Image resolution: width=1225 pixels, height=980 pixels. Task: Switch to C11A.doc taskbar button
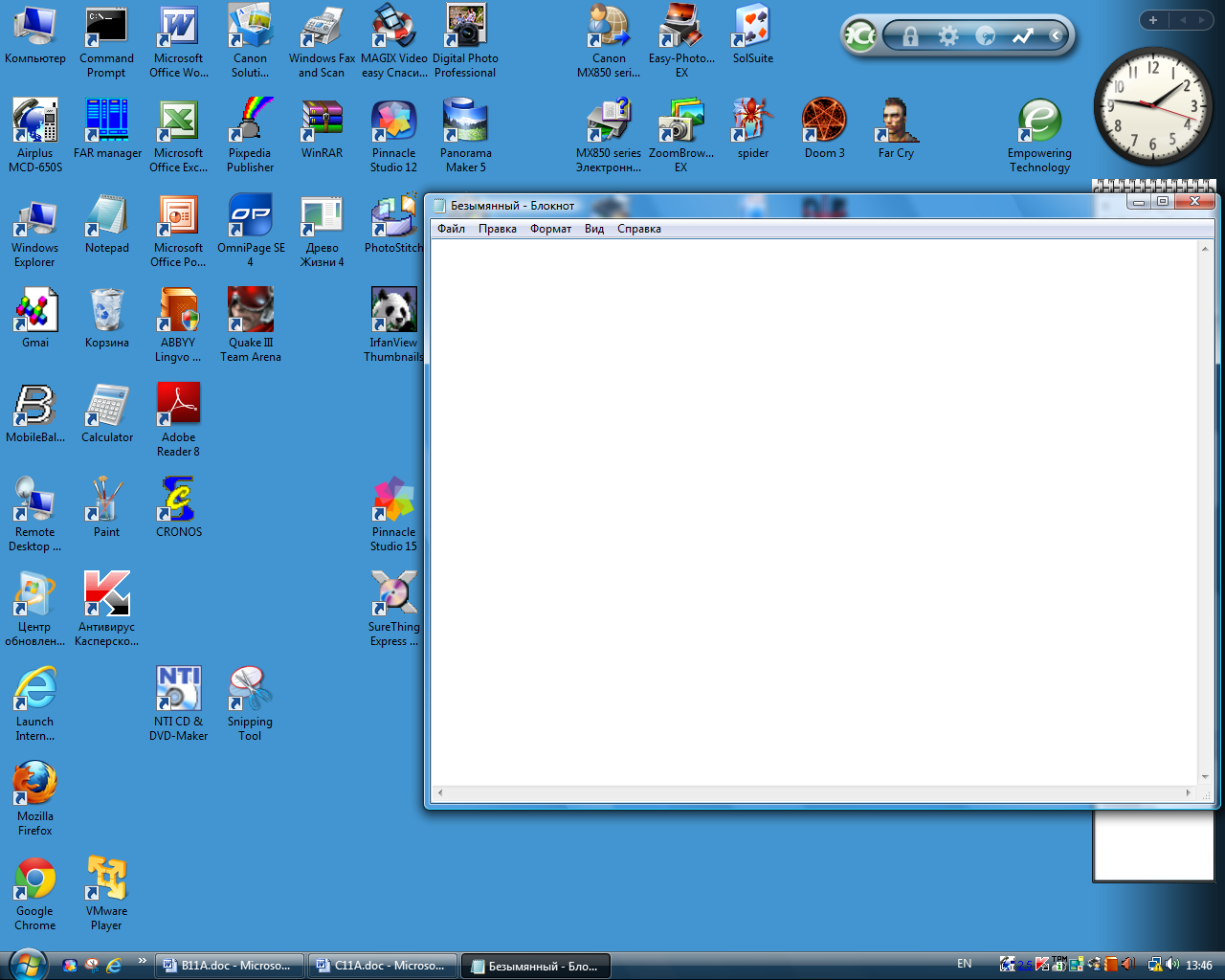tap(382, 966)
